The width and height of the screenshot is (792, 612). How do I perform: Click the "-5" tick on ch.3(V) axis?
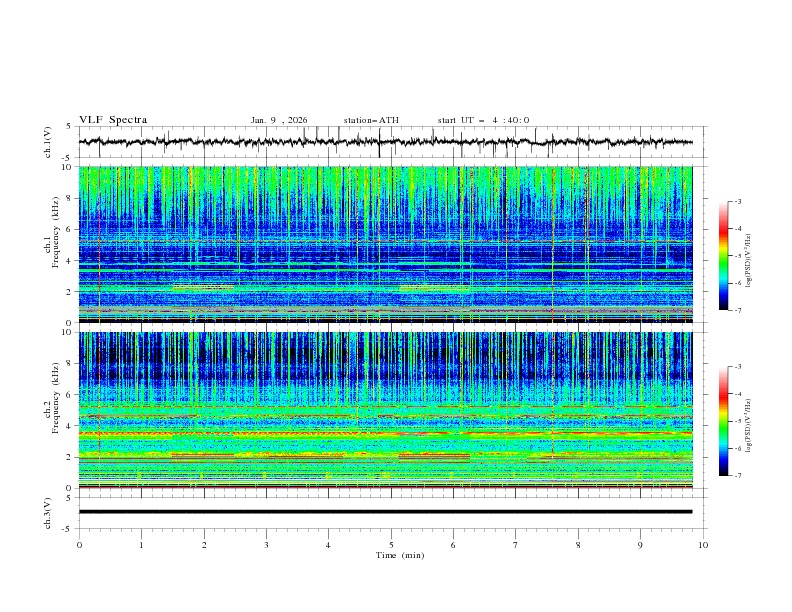[x=67, y=529]
